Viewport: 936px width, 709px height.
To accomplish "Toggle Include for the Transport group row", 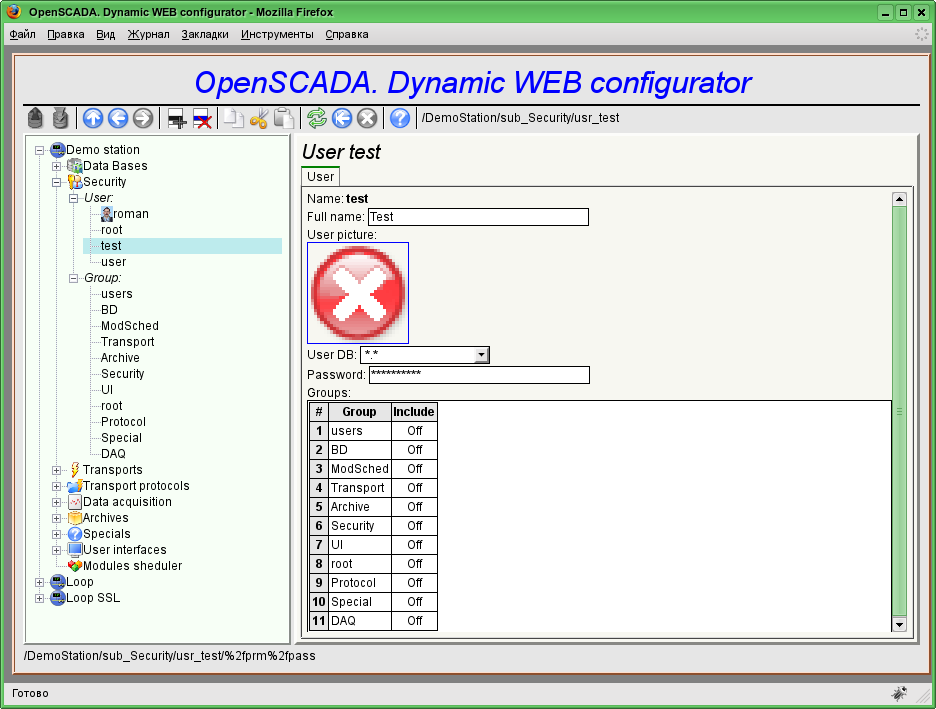I will [x=414, y=488].
